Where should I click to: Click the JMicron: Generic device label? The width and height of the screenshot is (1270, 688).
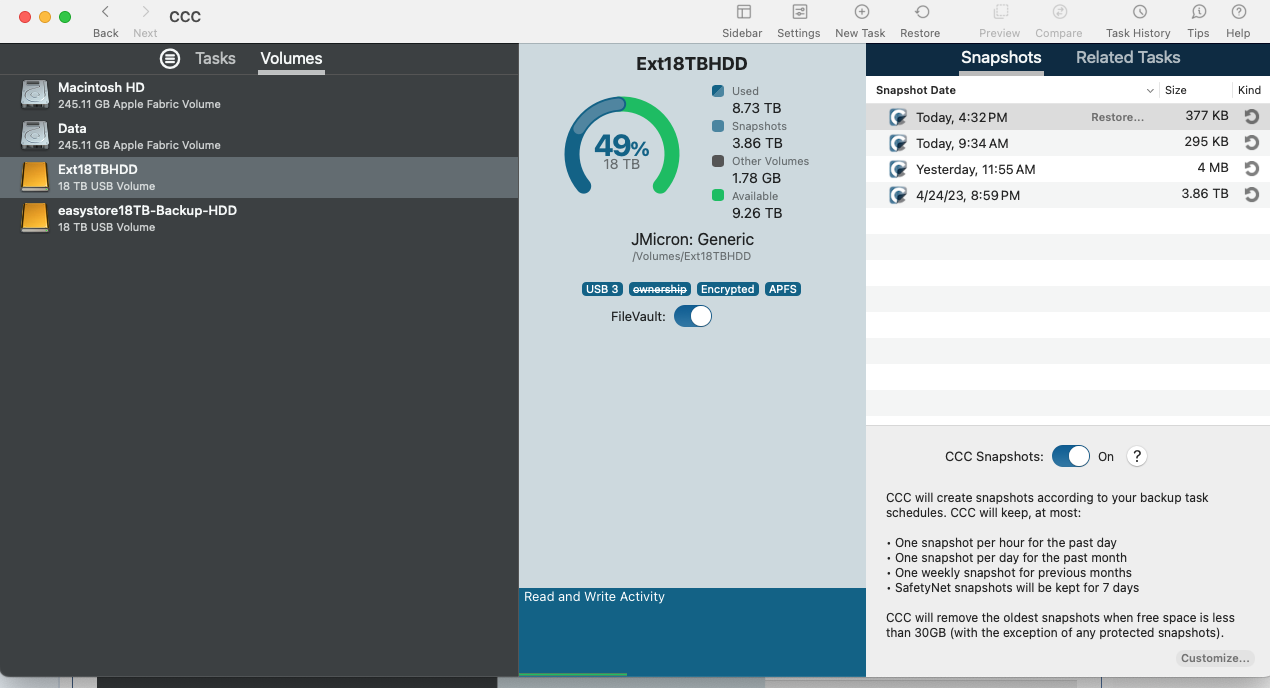tap(692, 239)
